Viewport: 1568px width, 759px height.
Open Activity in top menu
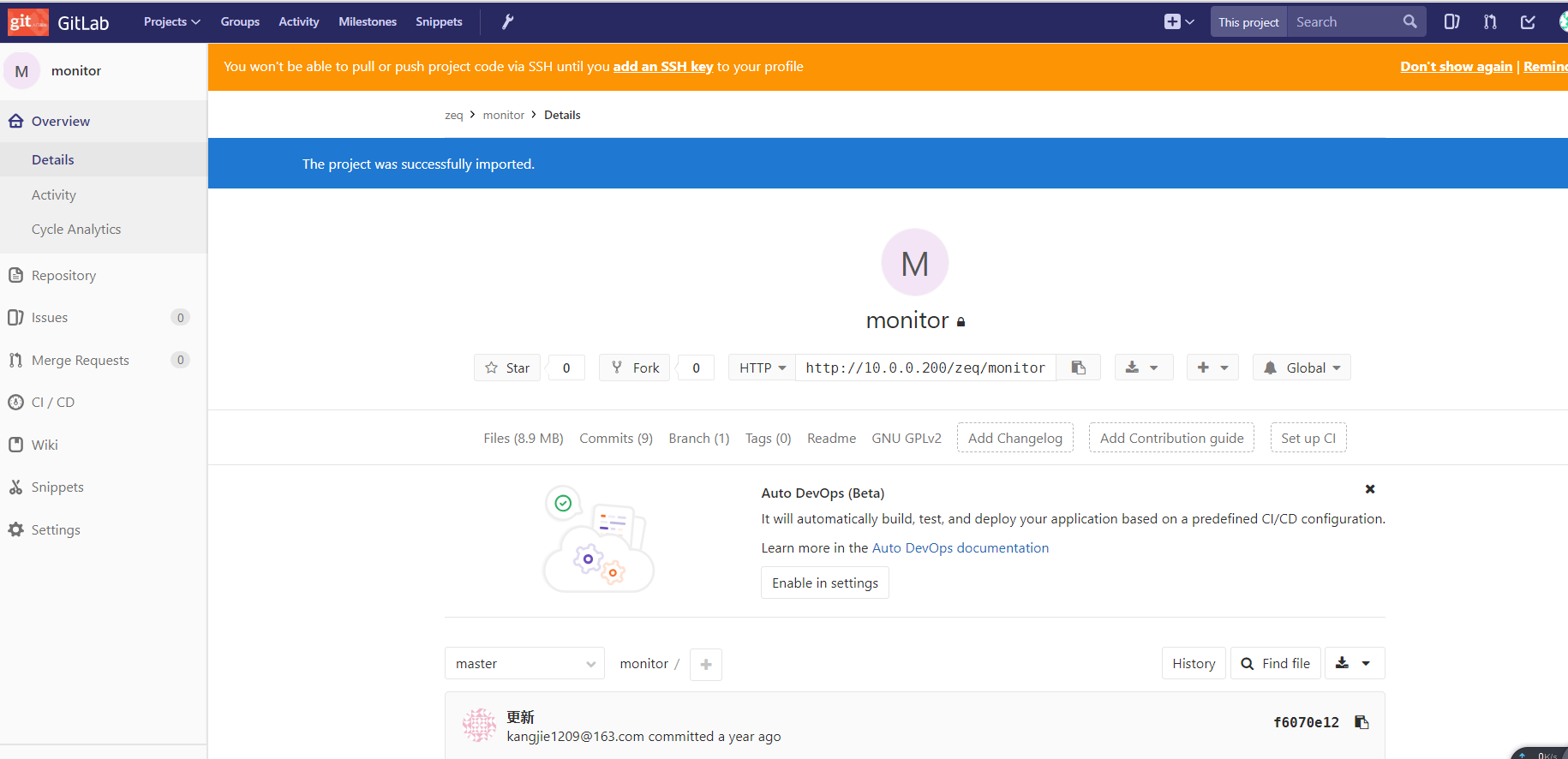coord(299,21)
